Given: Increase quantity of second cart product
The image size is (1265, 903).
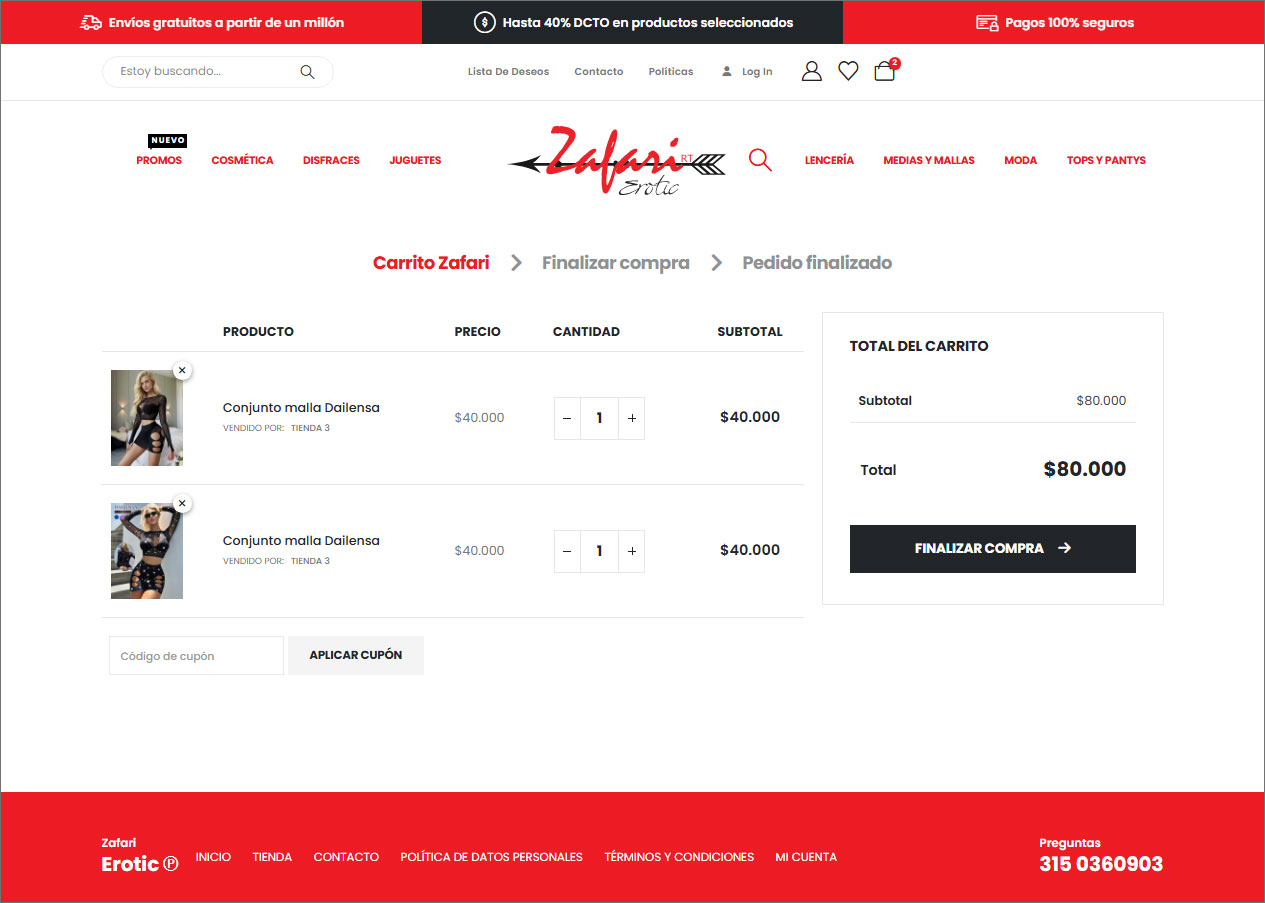Looking at the screenshot, I should [631, 551].
